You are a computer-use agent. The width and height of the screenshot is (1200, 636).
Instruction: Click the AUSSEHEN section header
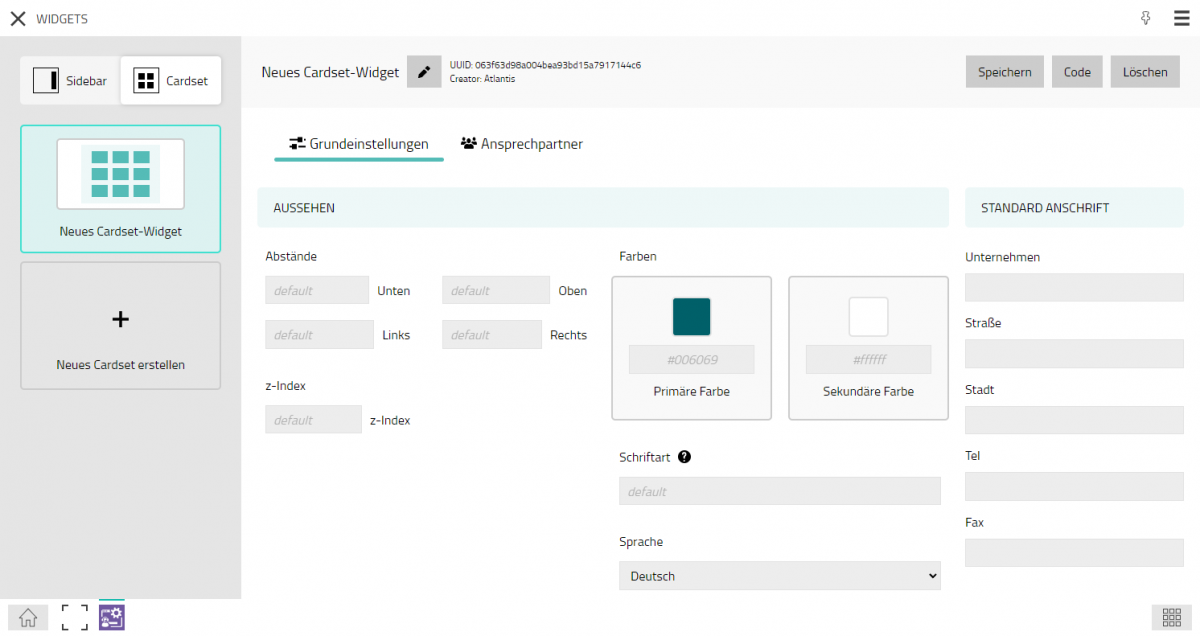click(x=603, y=208)
